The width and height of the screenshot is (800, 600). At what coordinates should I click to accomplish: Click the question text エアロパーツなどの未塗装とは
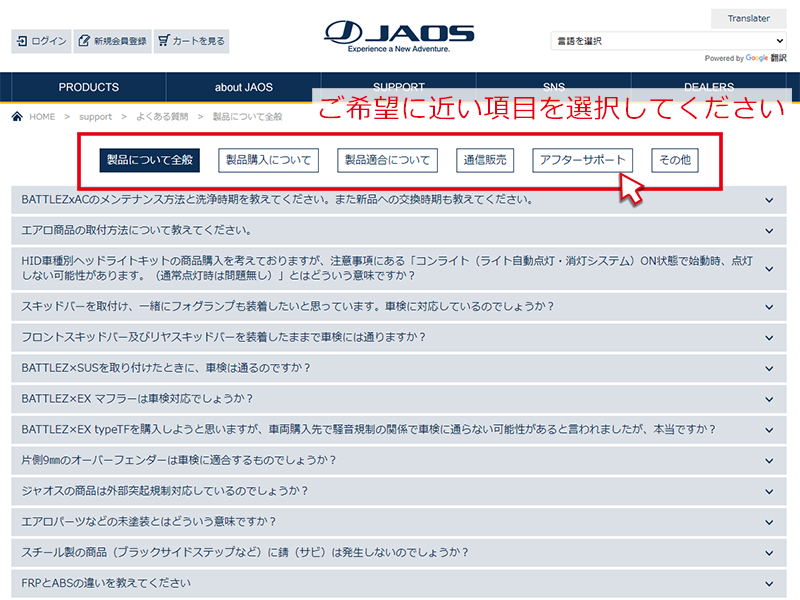[x=148, y=521]
